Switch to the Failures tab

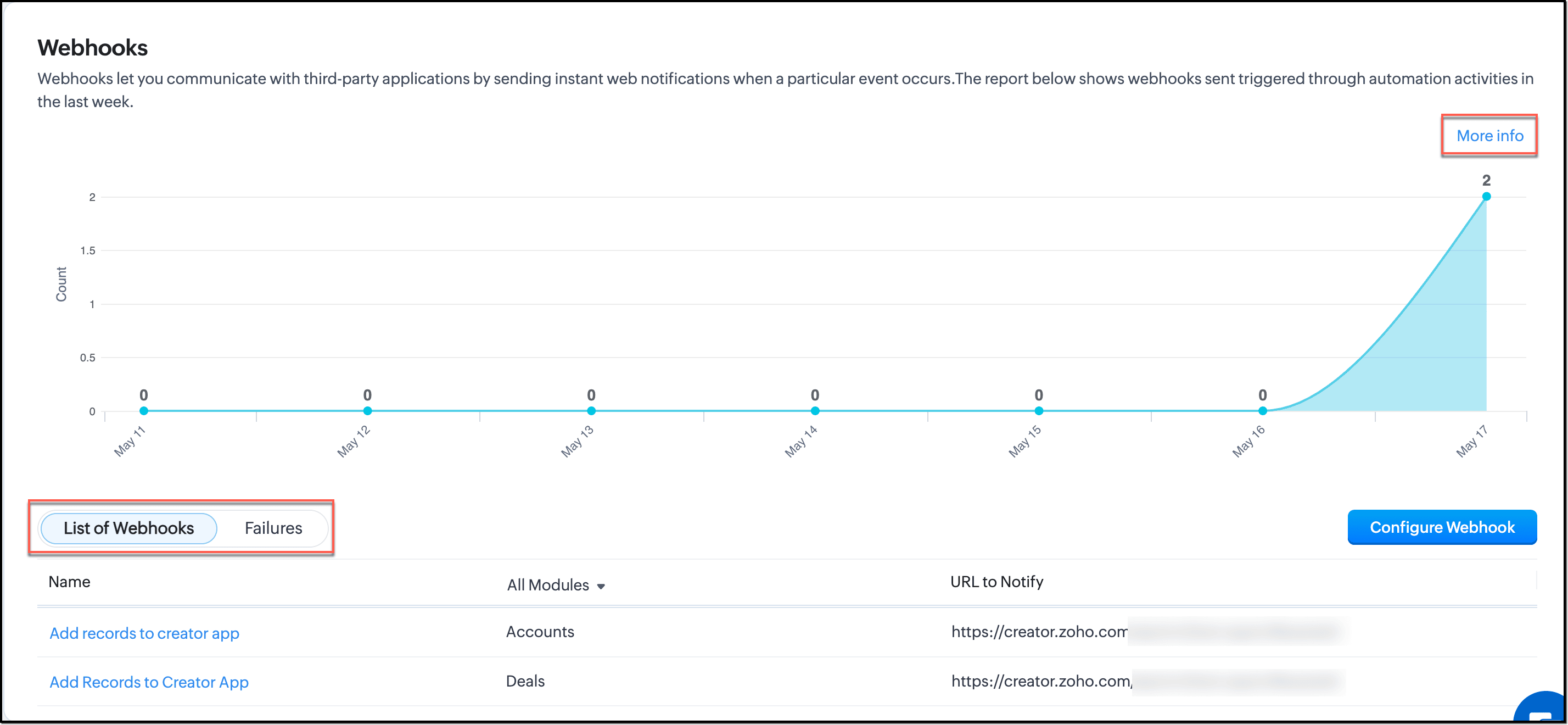273,528
